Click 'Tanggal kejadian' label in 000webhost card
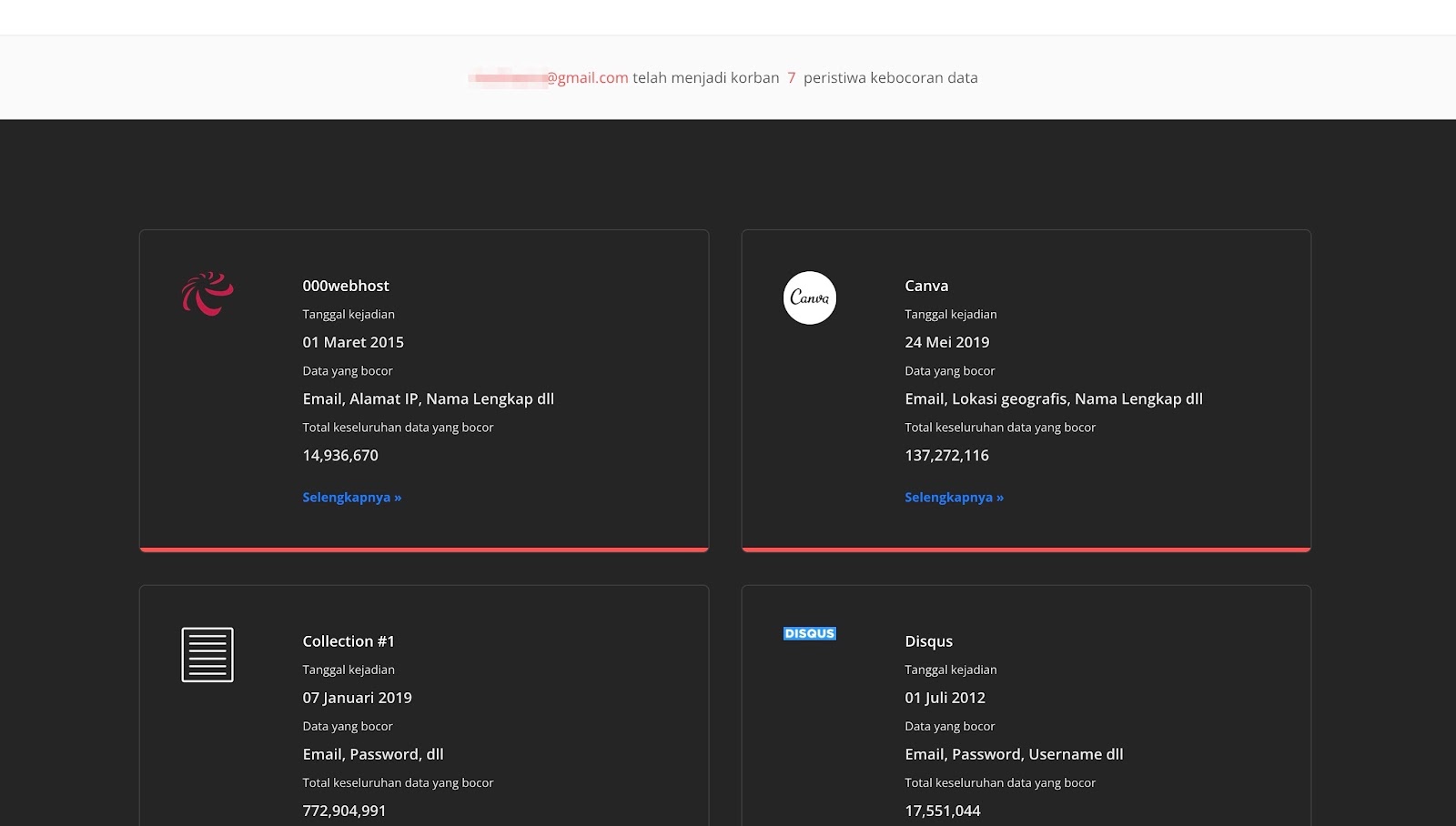This screenshot has height=826, width=1456. tap(349, 314)
